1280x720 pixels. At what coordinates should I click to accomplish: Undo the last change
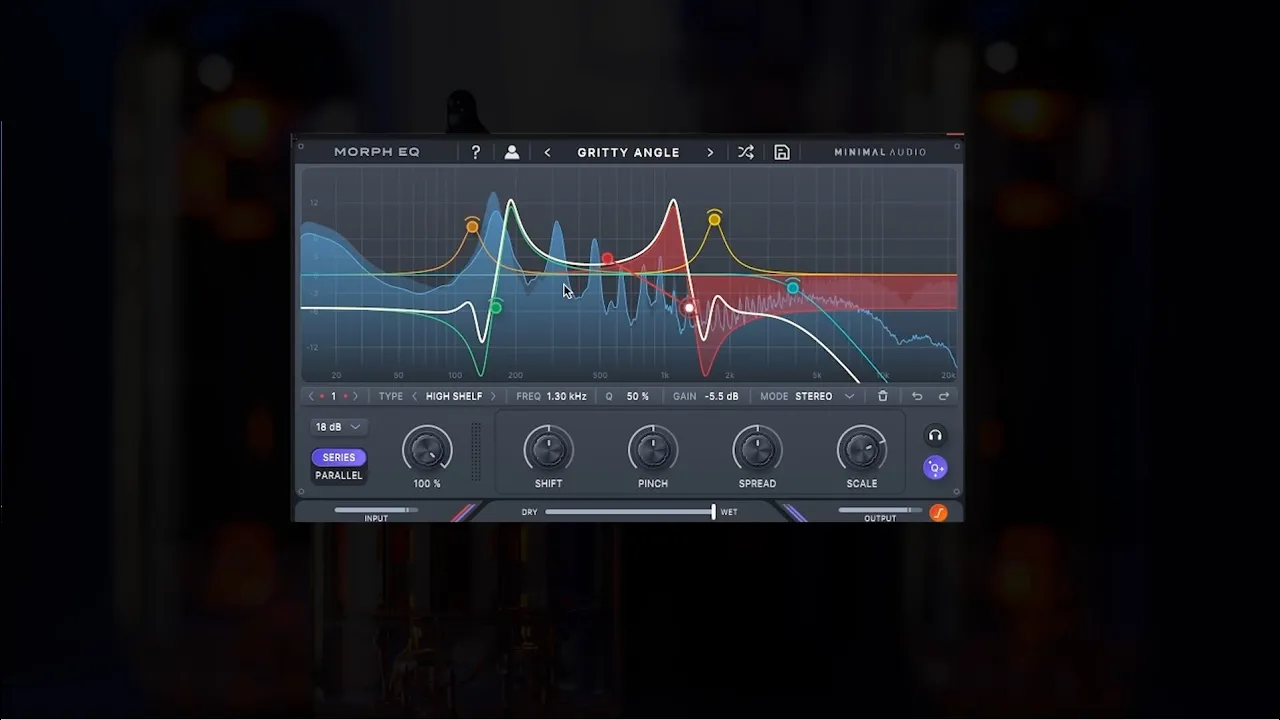916,396
